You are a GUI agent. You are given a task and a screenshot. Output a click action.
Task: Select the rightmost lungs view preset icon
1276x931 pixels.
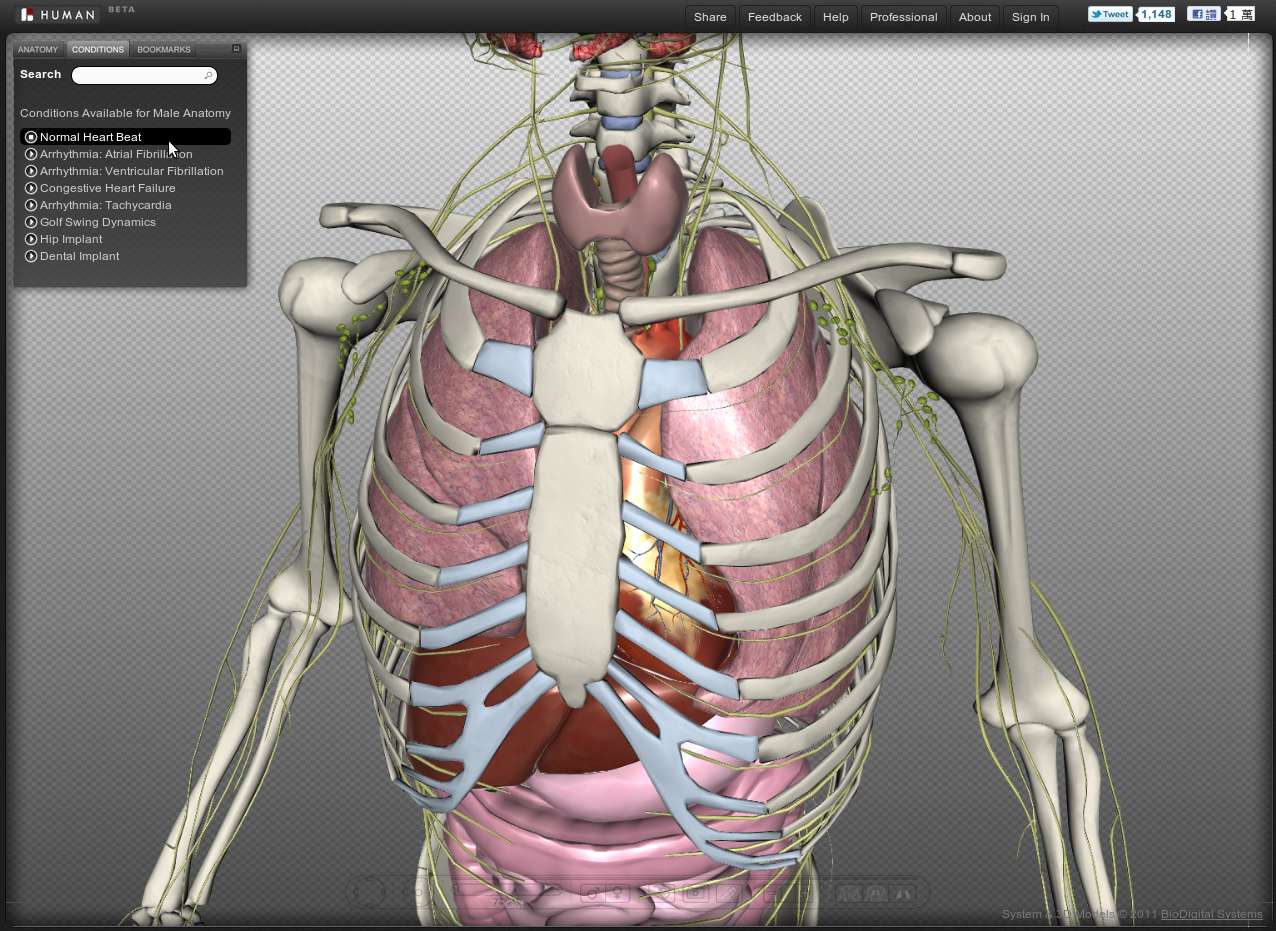coord(902,892)
